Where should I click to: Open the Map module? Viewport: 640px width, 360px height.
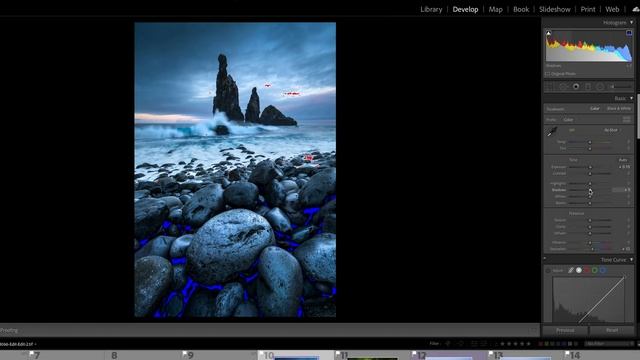click(496, 9)
